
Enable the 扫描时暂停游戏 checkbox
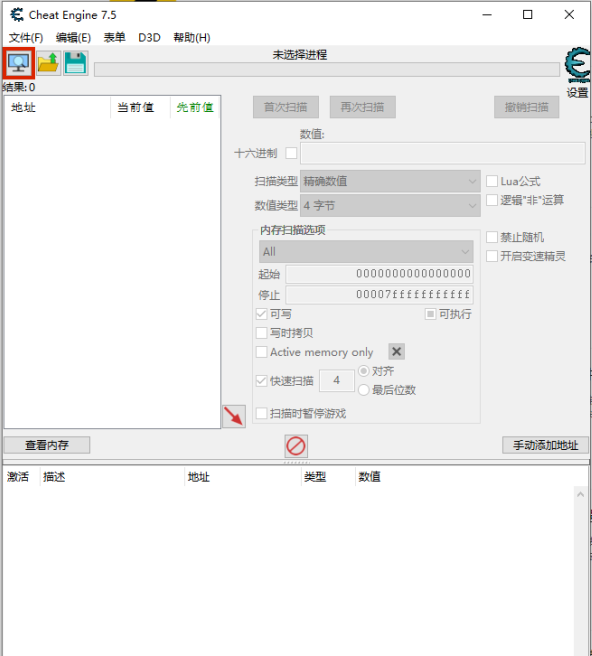click(261, 413)
